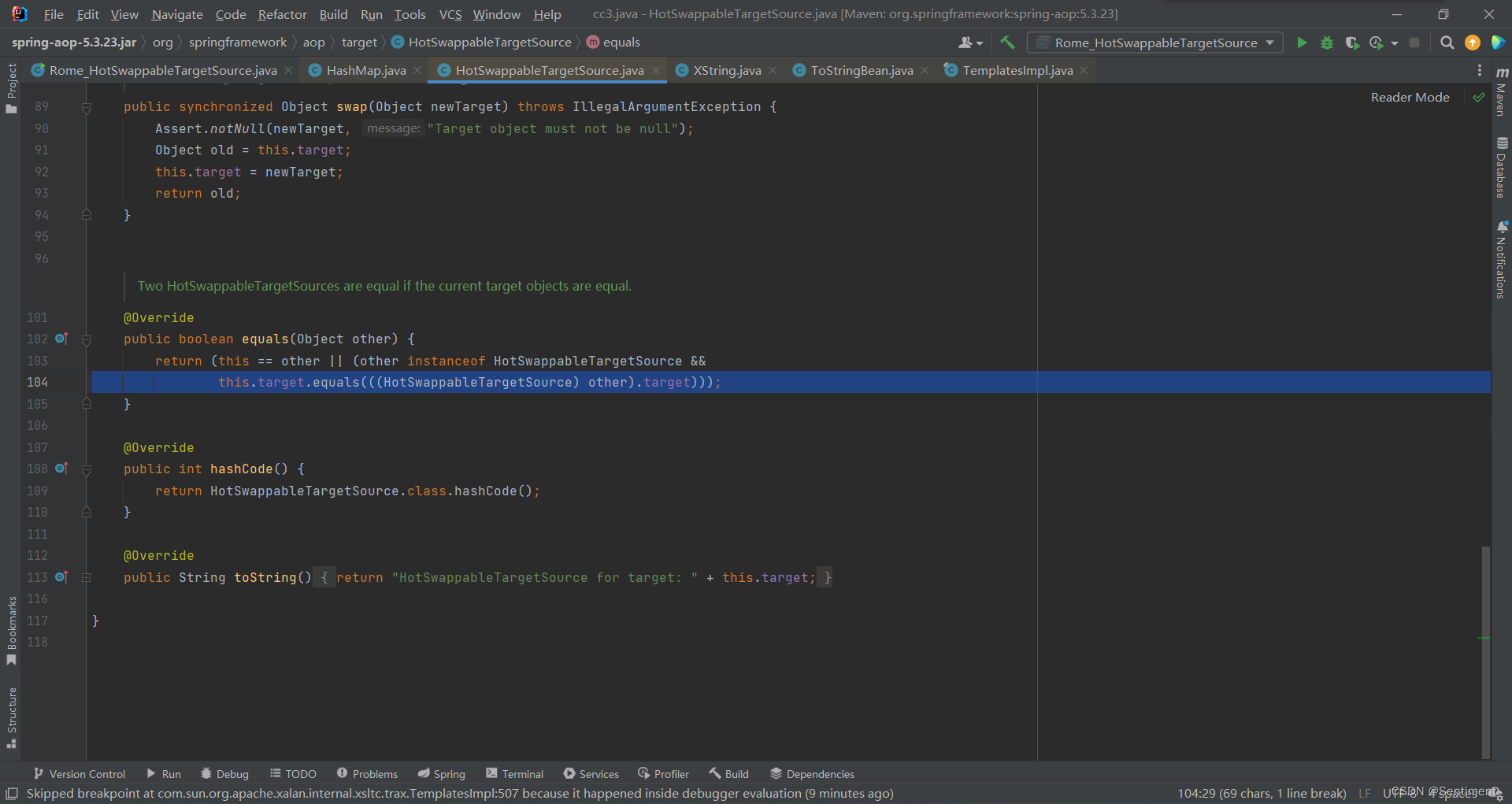The image size is (1512, 804).
Task: Open the Profiler tool window
Action: 663,774
